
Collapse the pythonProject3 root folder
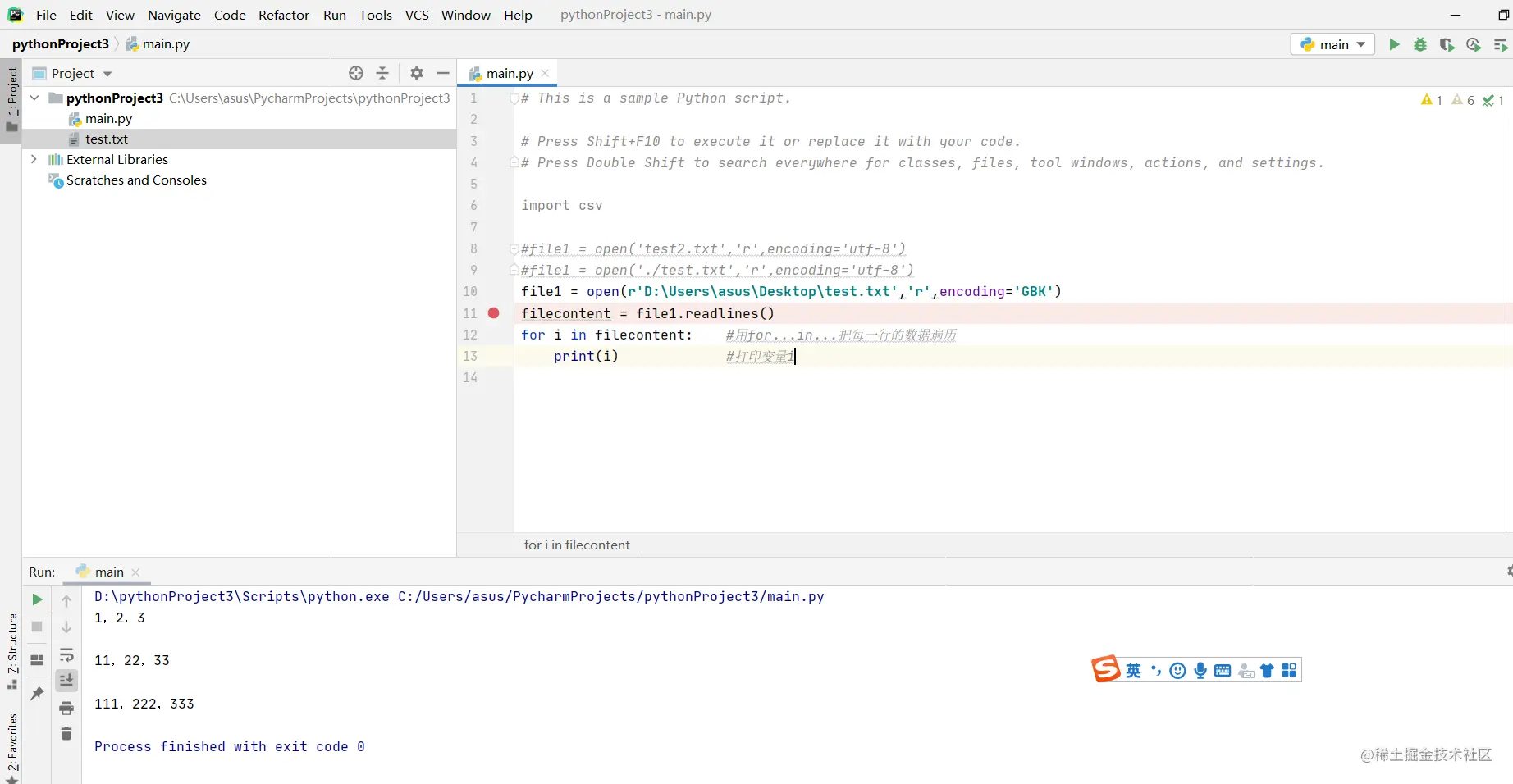point(34,98)
